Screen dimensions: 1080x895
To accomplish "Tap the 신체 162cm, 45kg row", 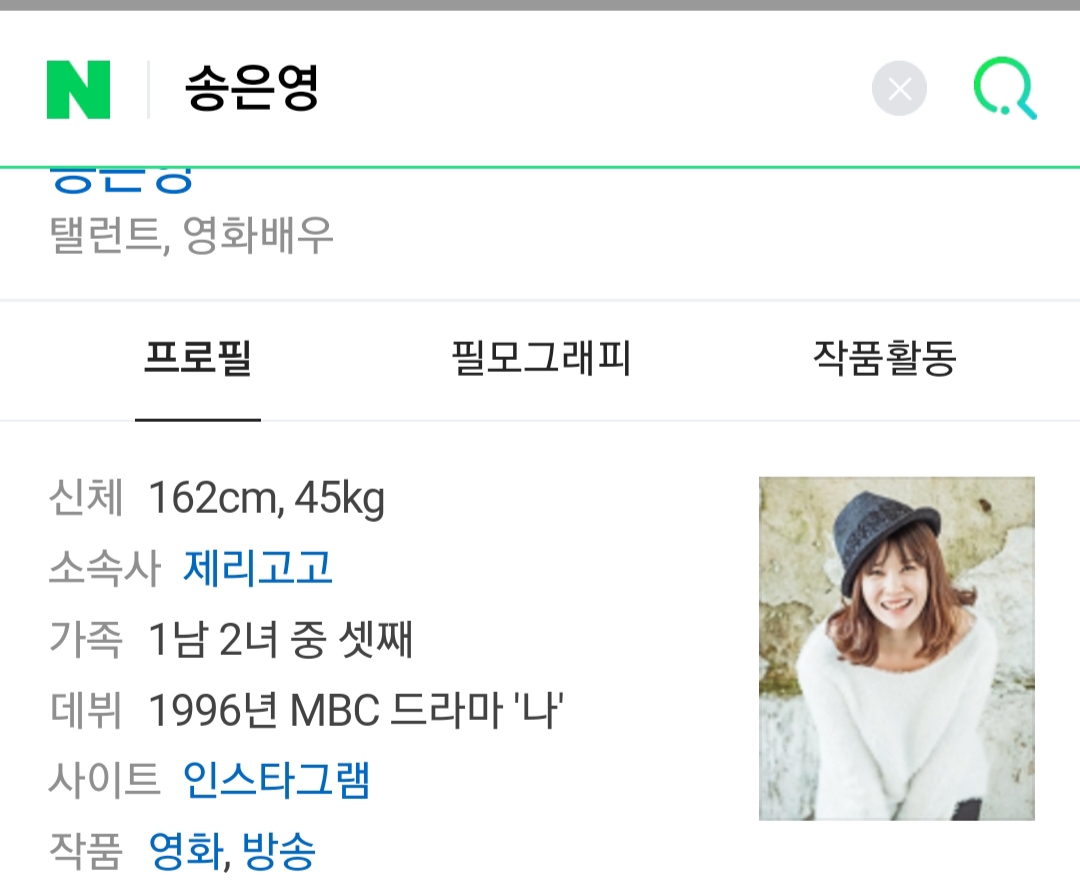I will pos(217,498).
